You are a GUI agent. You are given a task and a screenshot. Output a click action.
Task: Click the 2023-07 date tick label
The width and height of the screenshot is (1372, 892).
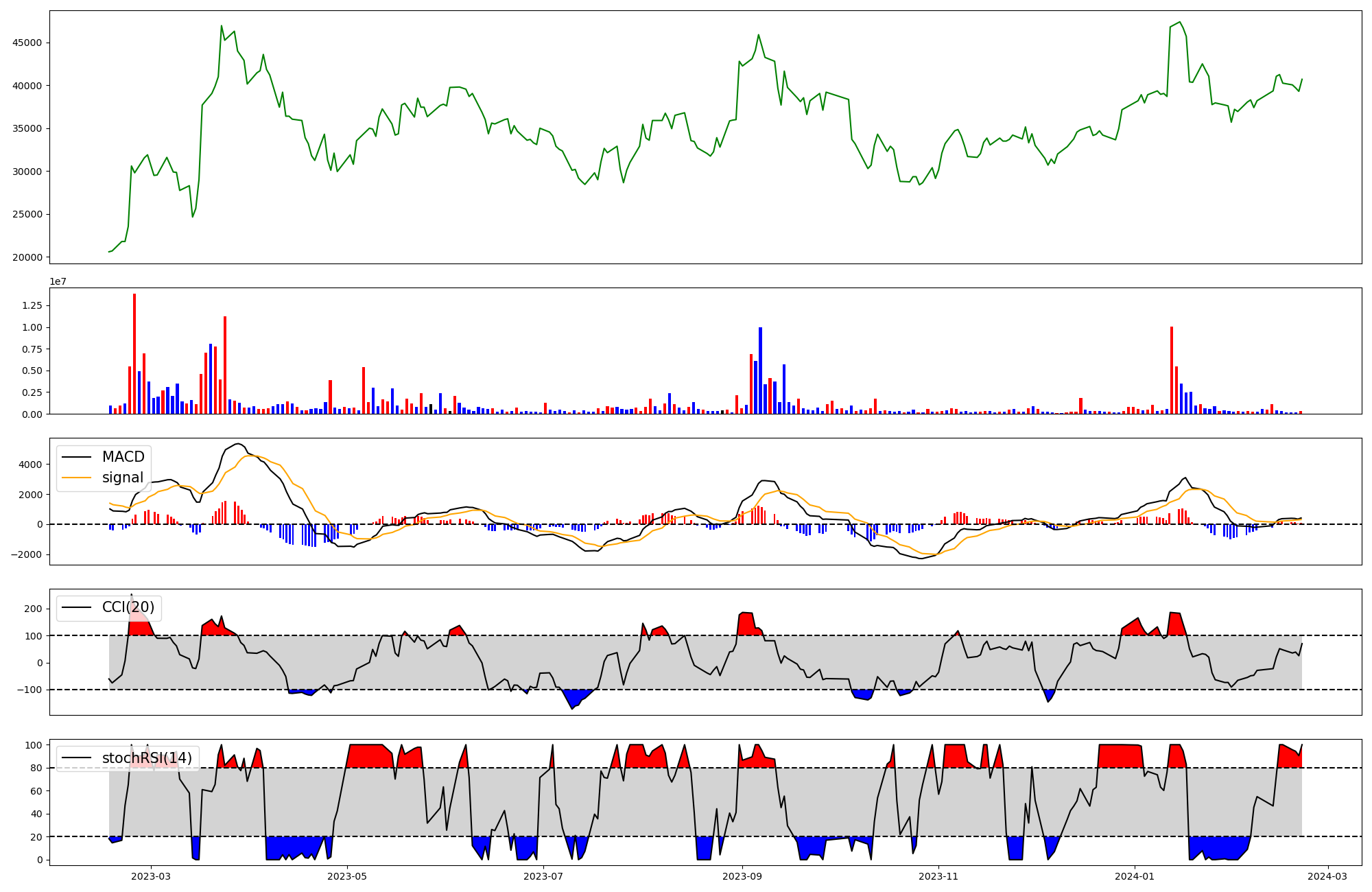point(544,876)
